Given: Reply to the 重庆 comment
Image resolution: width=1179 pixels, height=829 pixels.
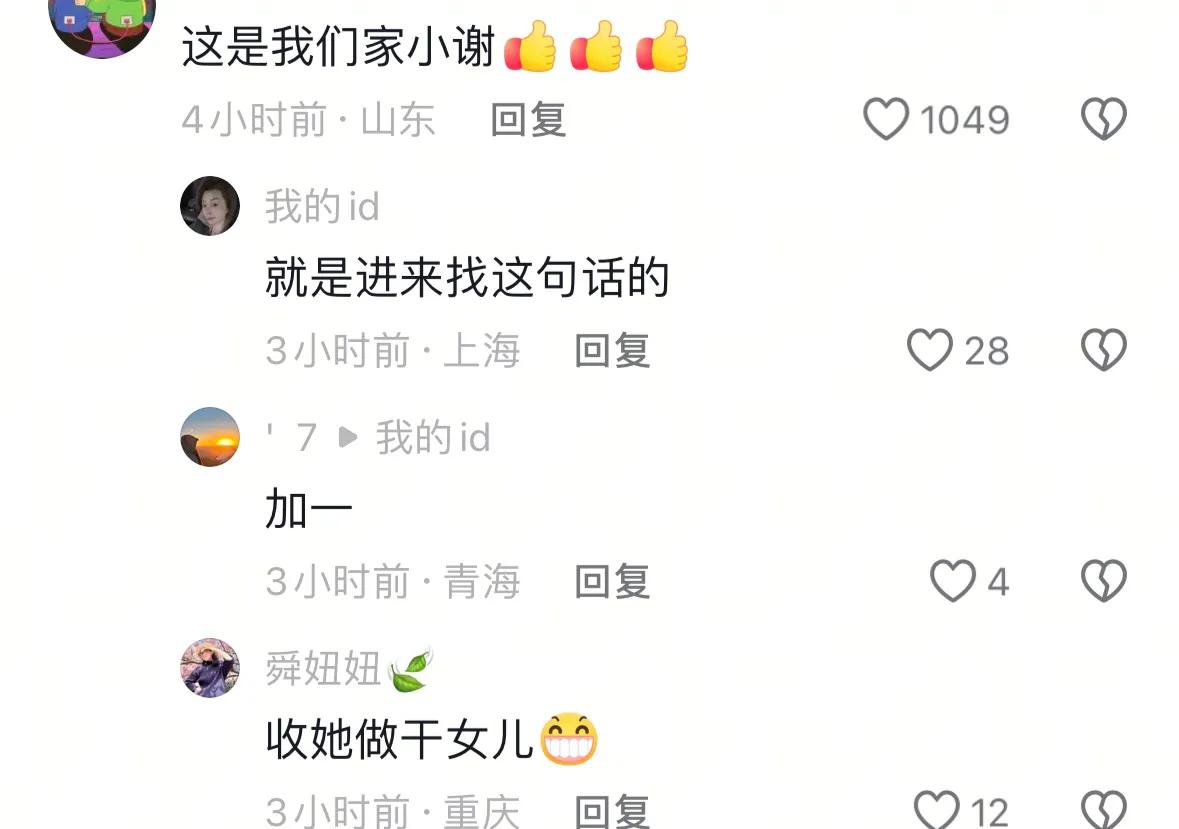Looking at the screenshot, I should tap(612, 812).
